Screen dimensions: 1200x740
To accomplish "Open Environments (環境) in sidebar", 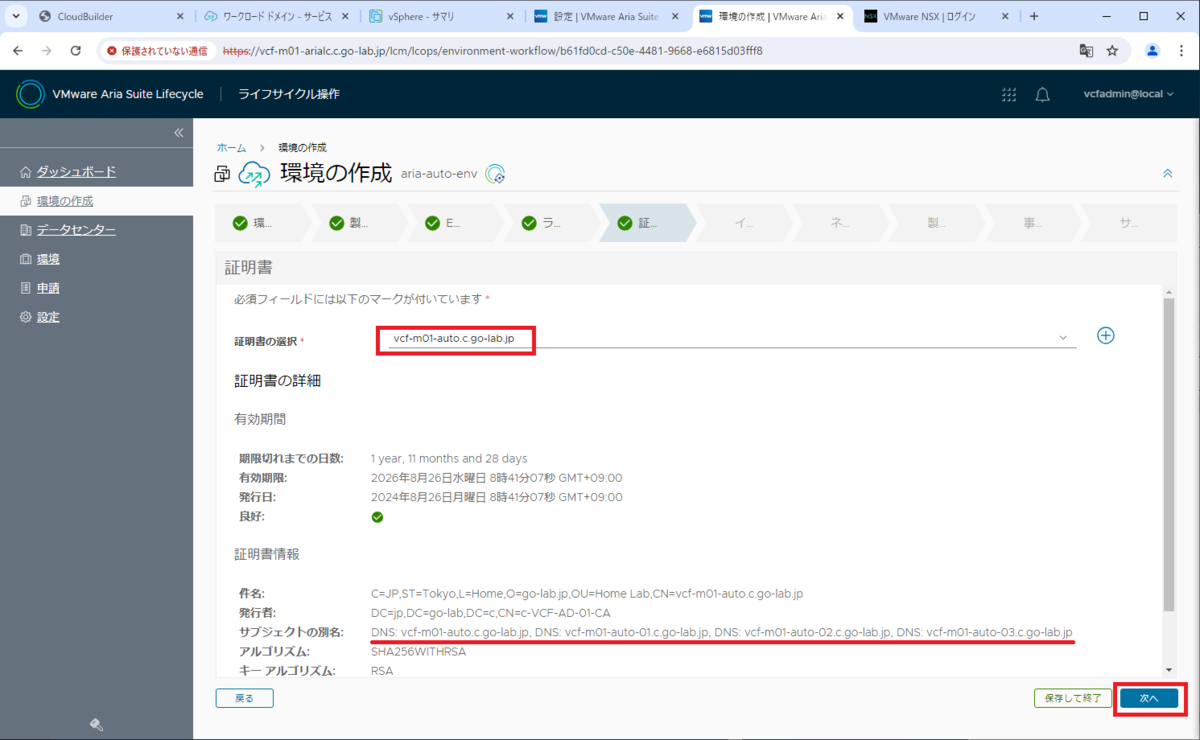I will pyautogui.click(x=48, y=259).
